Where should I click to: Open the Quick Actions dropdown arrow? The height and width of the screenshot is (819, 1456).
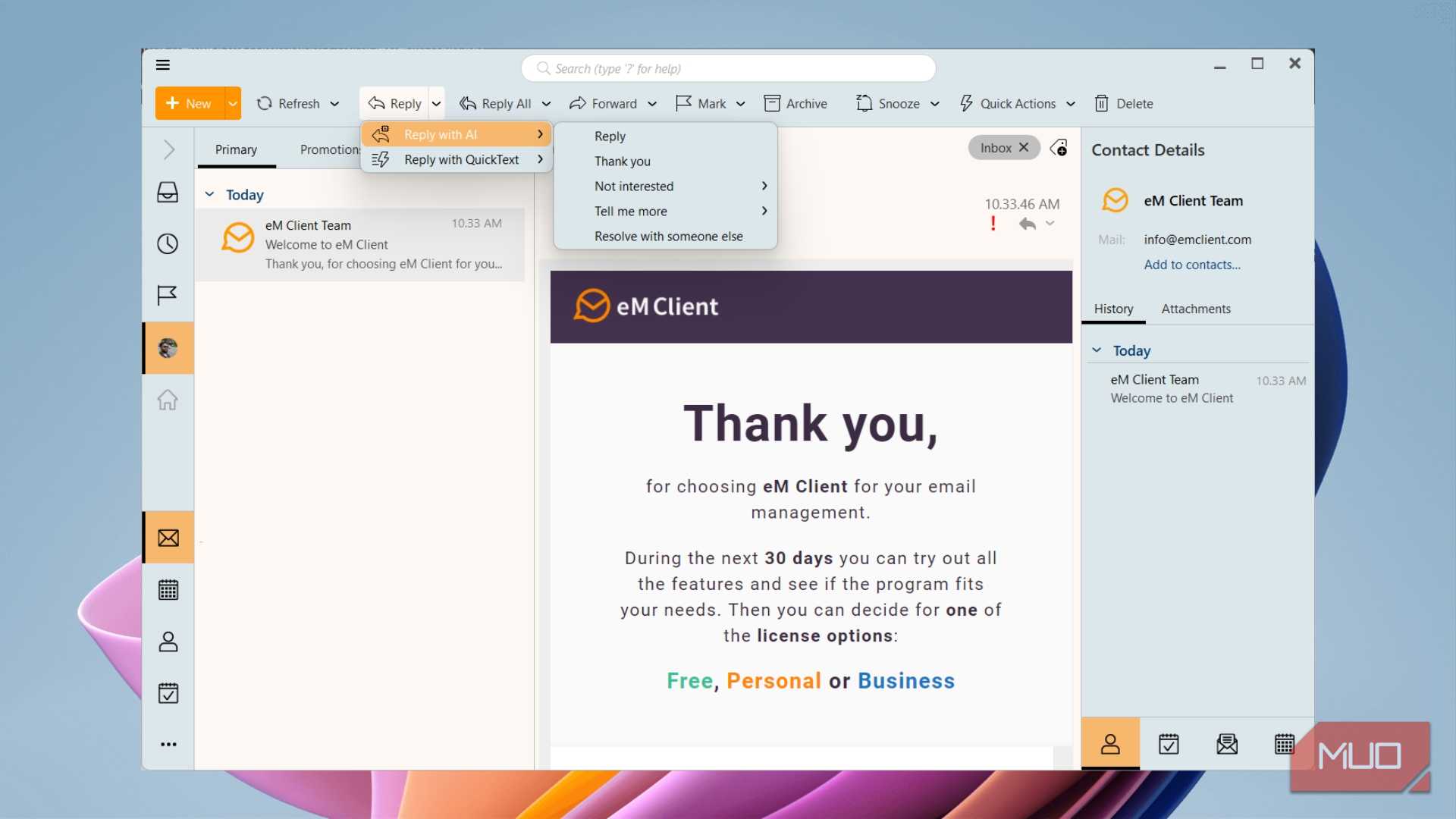tap(1071, 104)
